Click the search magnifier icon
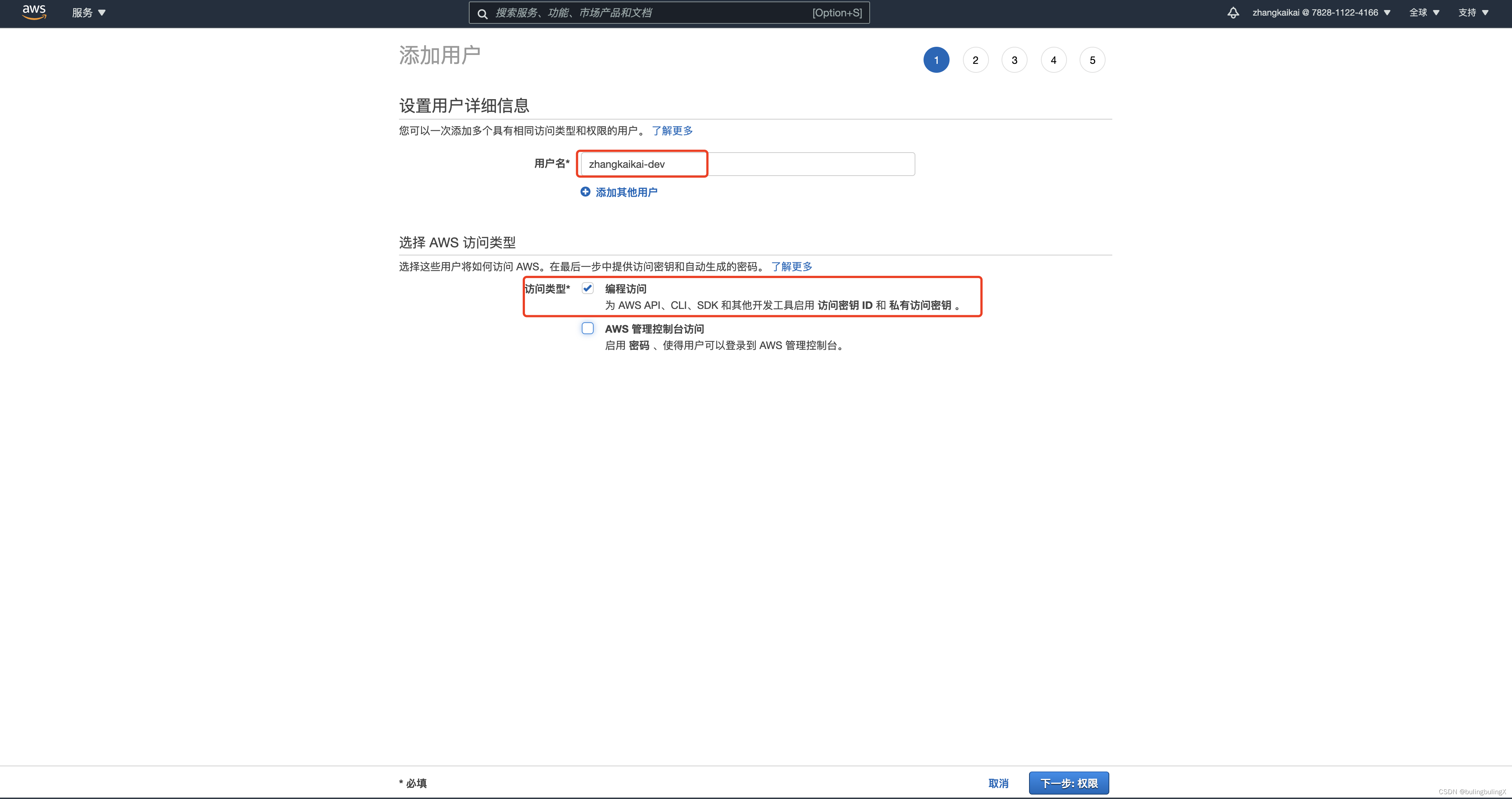 pos(483,13)
